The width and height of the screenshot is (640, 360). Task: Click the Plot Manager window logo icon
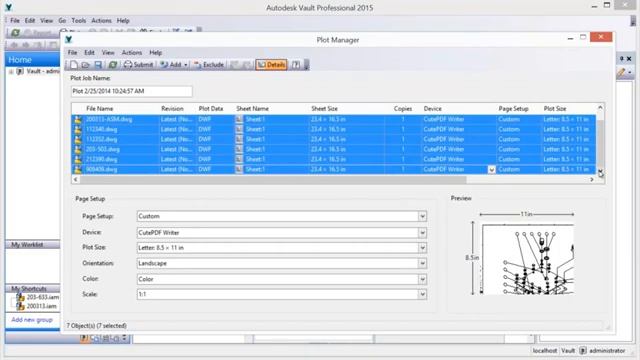coord(69,39)
